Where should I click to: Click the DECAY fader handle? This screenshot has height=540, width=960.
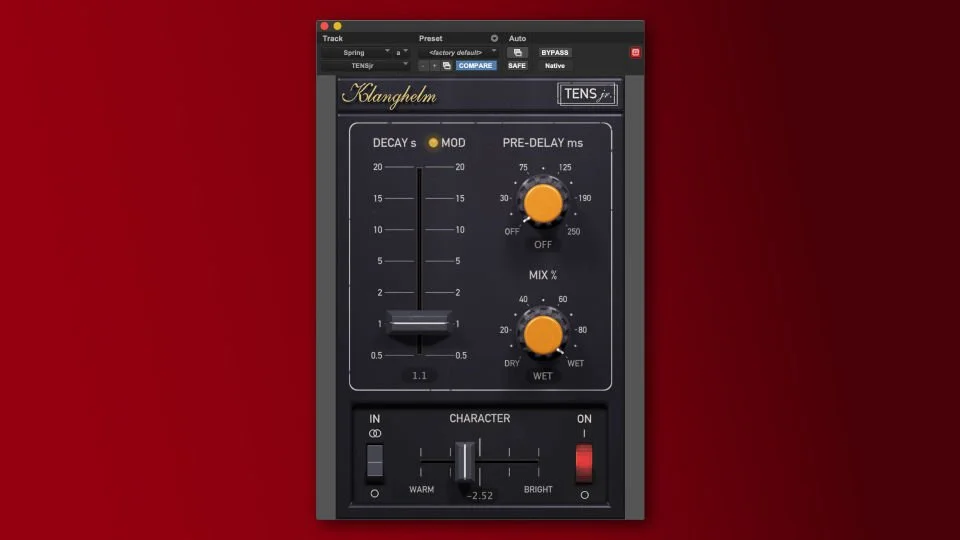pos(419,323)
